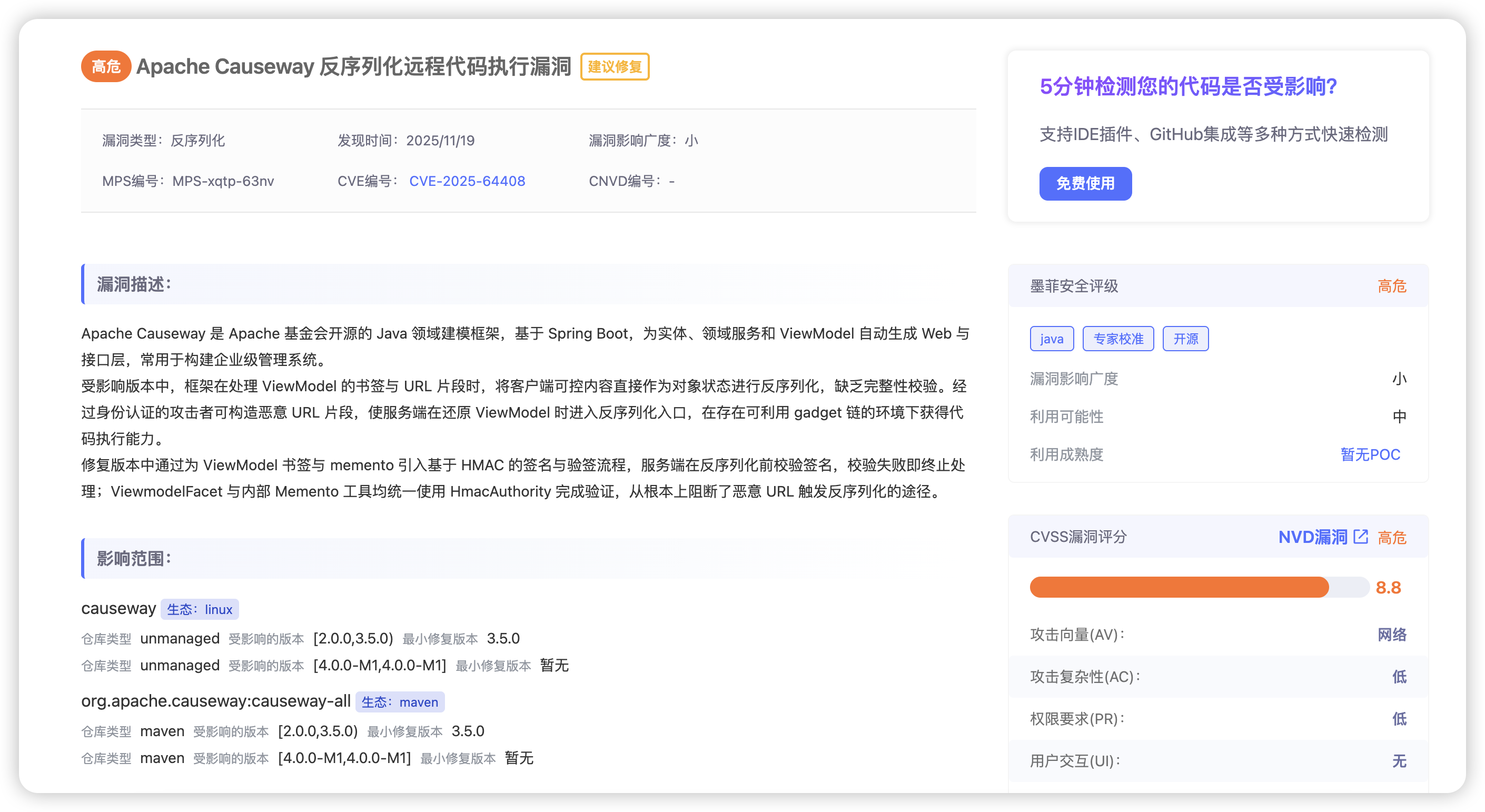
Task: Click the 开源 tag
Action: pyautogui.click(x=1185, y=339)
